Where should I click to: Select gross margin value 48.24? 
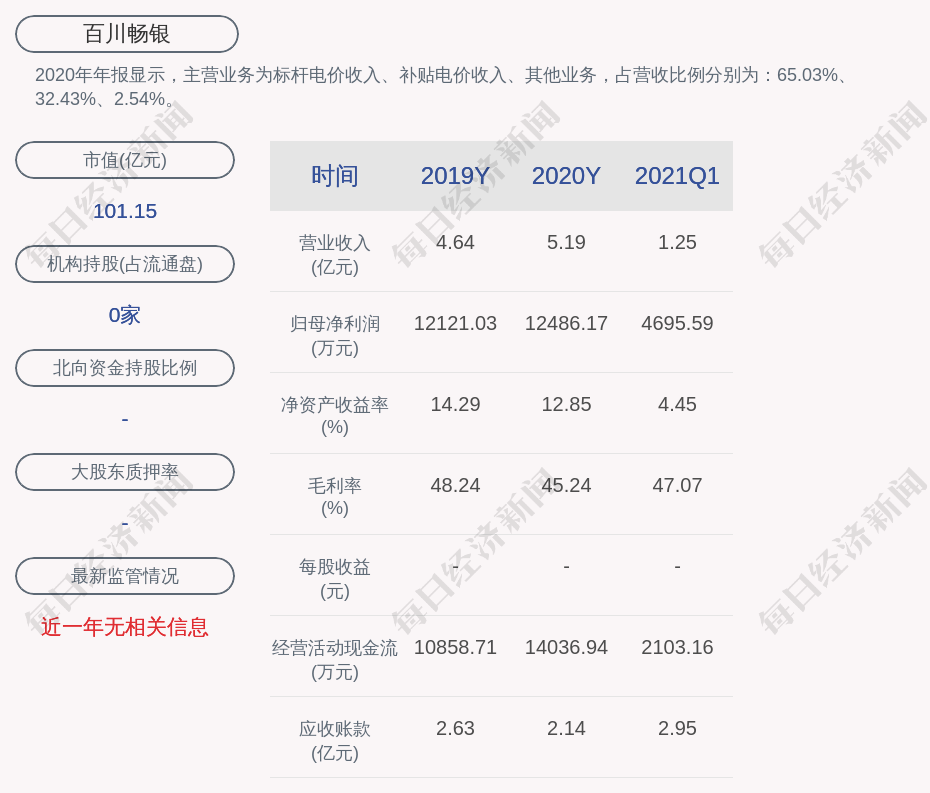click(x=456, y=486)
